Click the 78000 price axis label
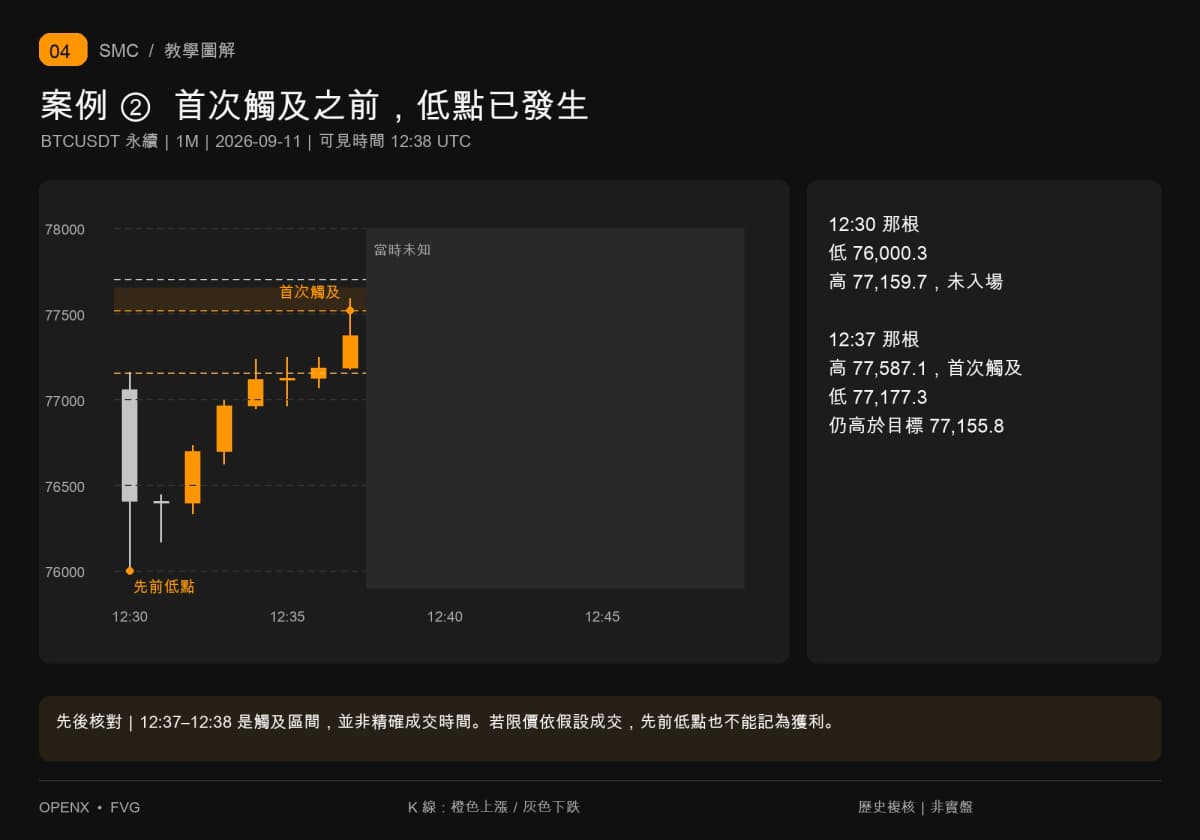This screenshot has height=840, width=1200. (65, 229)
